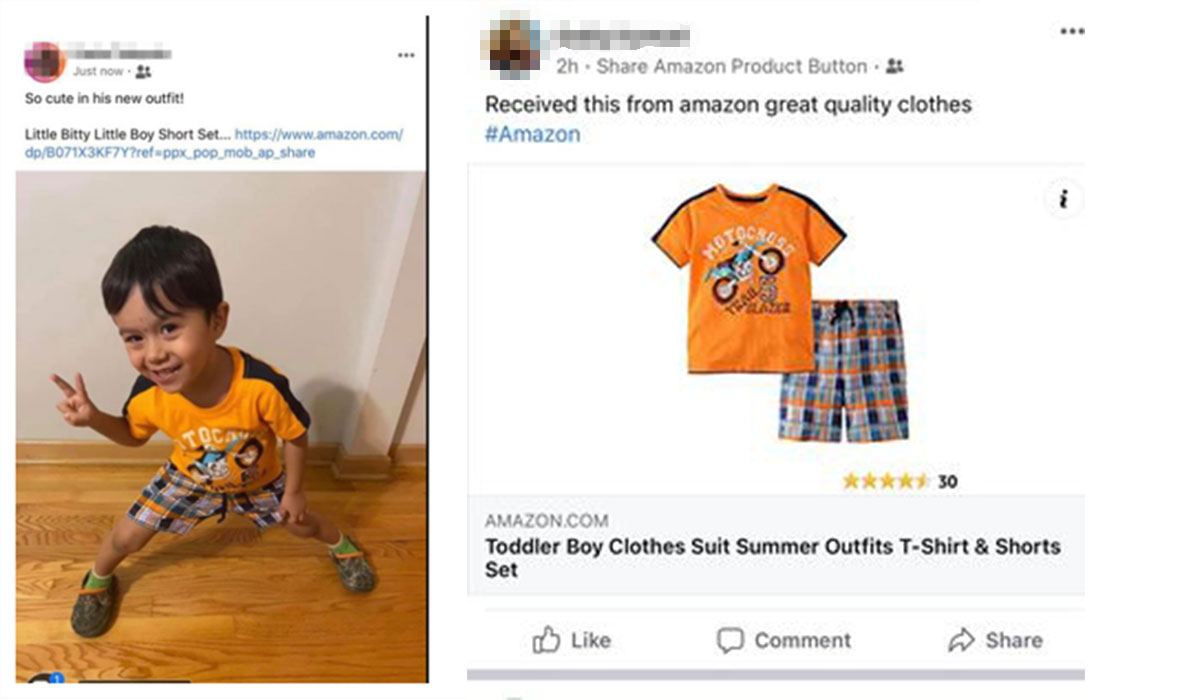1200x700 pixels.
Task: Open the "Share Amazon Product Button" link
Action: click(x=732, y=67)
